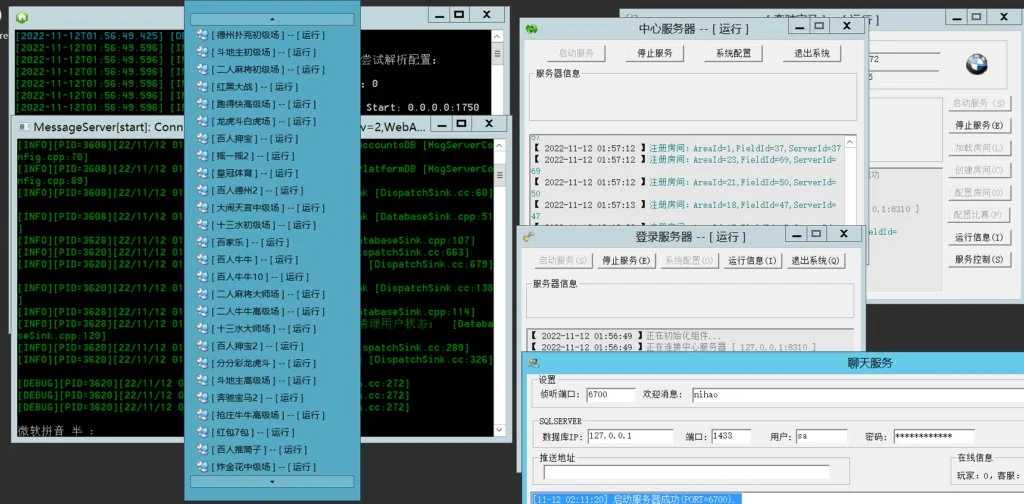Click the 百人牛牛10 server icon
This screenshot has width=1024, height=504.
(x=202, y=277)
